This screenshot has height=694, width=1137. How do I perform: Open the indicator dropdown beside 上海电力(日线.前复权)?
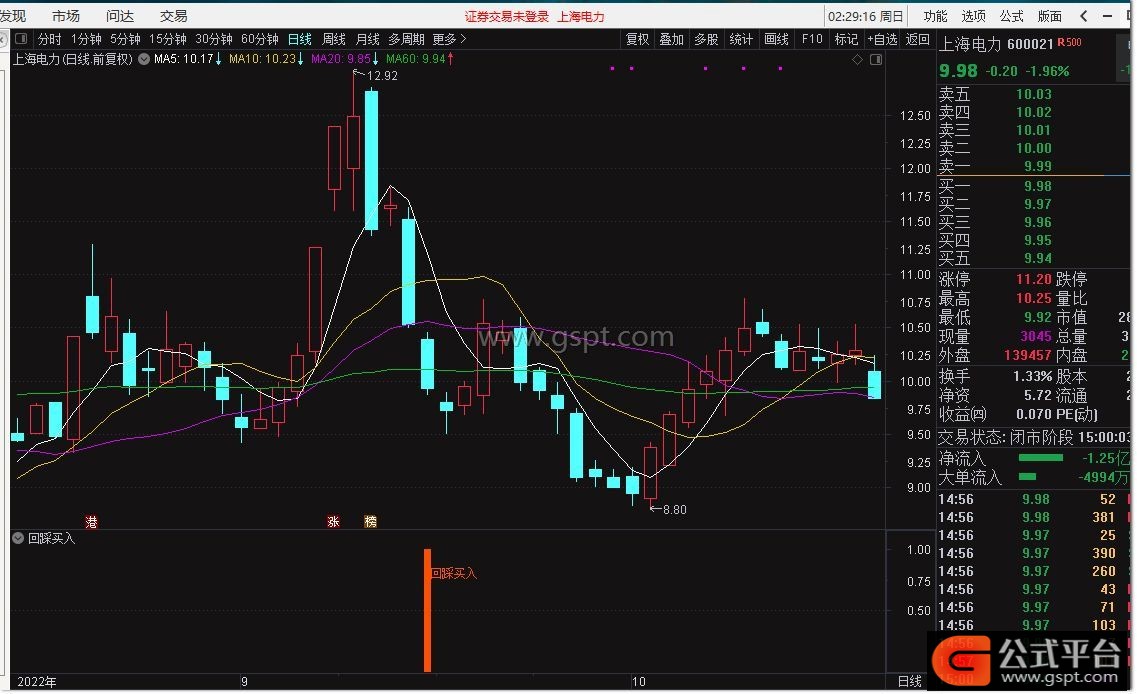144,59
